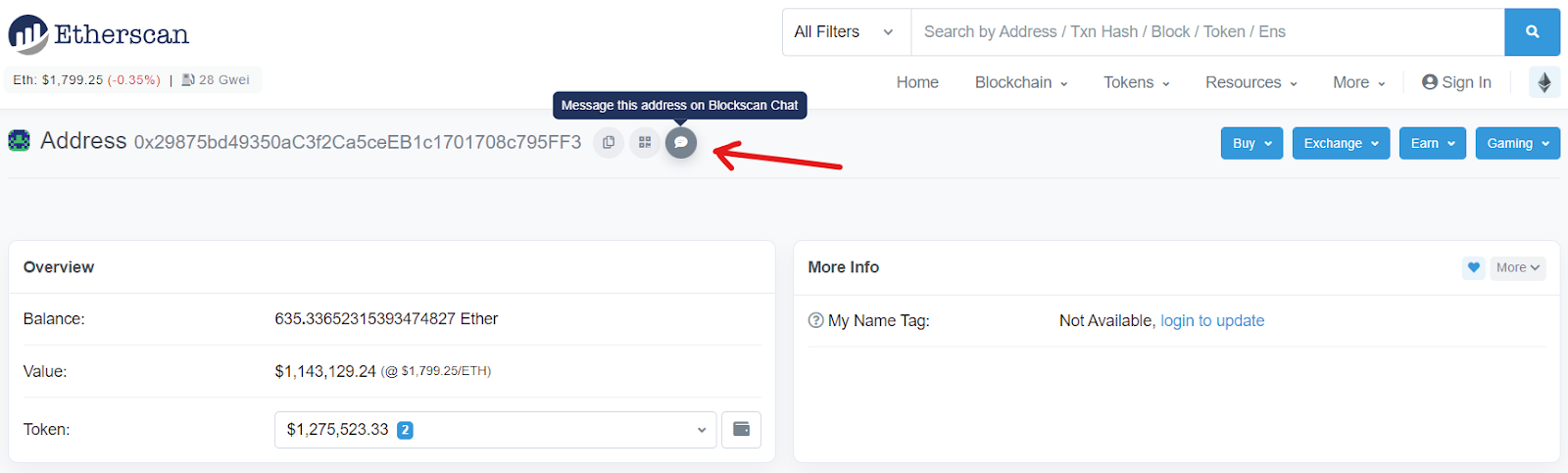1568x473 pixels.
Task: Open the Buy dropdown button
Action: tap(1251, 143)
